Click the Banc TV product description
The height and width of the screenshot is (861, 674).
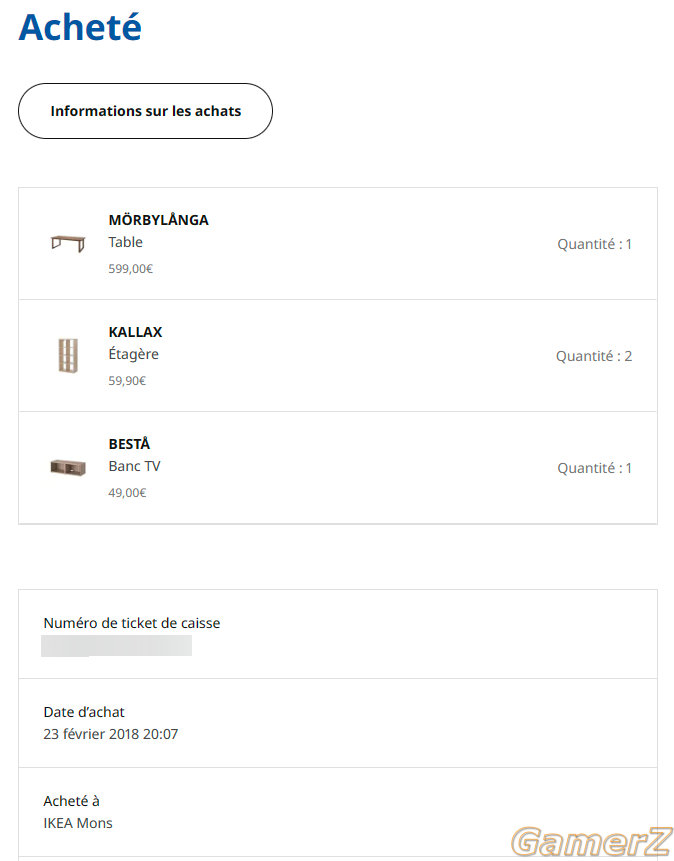pos(135,466)
